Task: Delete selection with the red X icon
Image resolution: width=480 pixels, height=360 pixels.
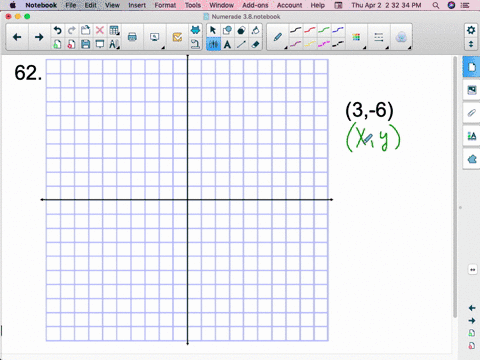Action: 100,30
